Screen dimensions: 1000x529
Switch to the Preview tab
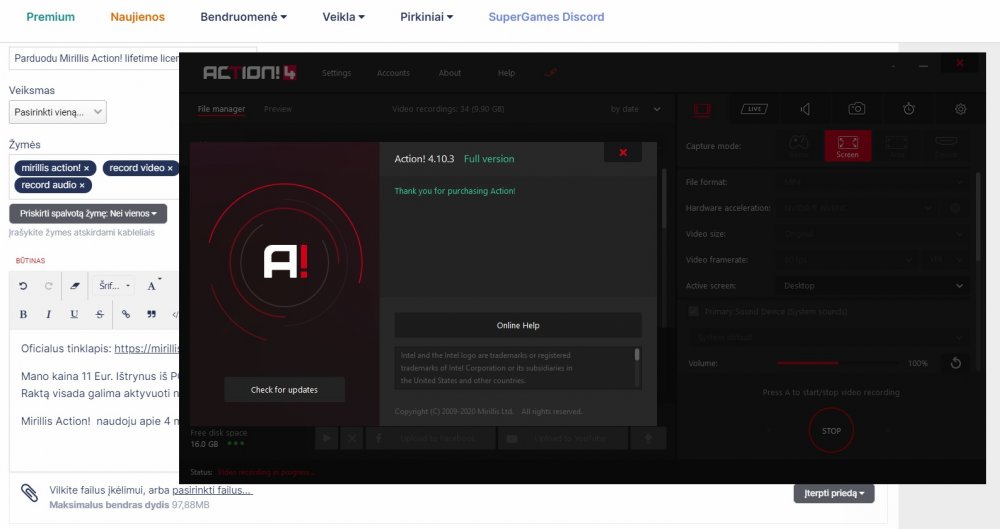click(x=278, y=109)
